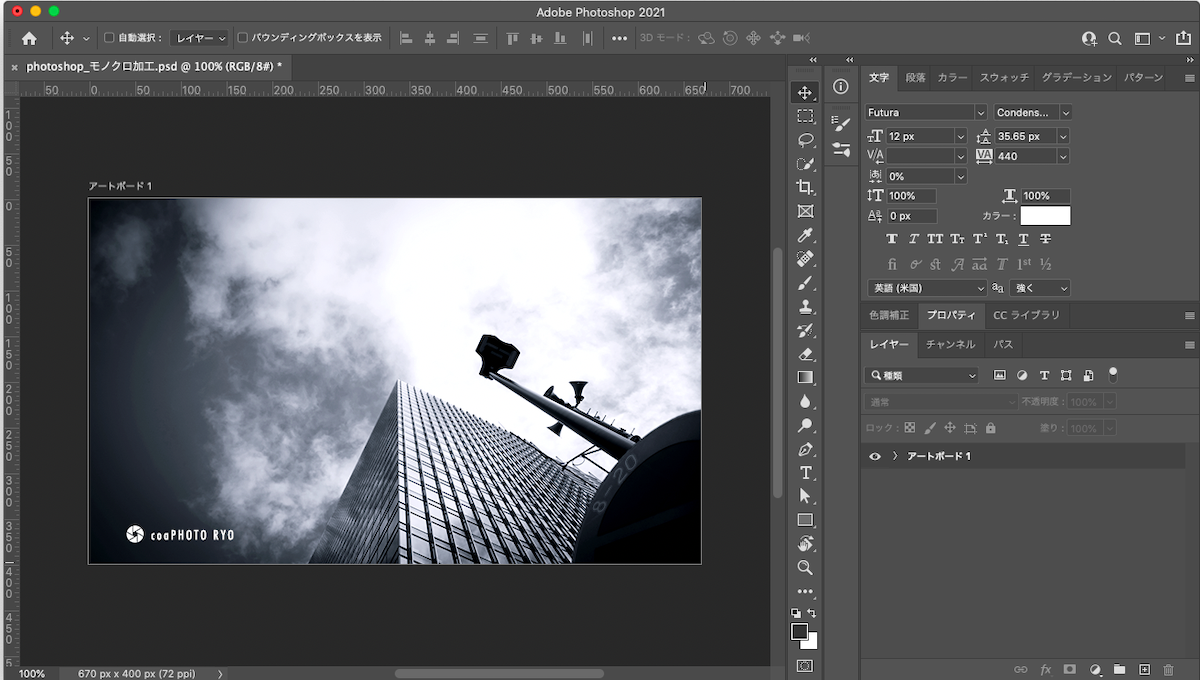Click the Delete layer trash icon
Image resolution: width=1200 pixels, height=680 pixels.
1168,669
